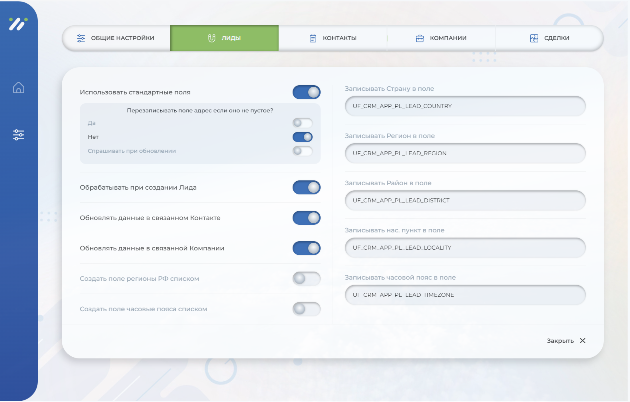Toggle Обновлять данные в связанной Компании
Viewport: 630px width, 402px height.
306,249
